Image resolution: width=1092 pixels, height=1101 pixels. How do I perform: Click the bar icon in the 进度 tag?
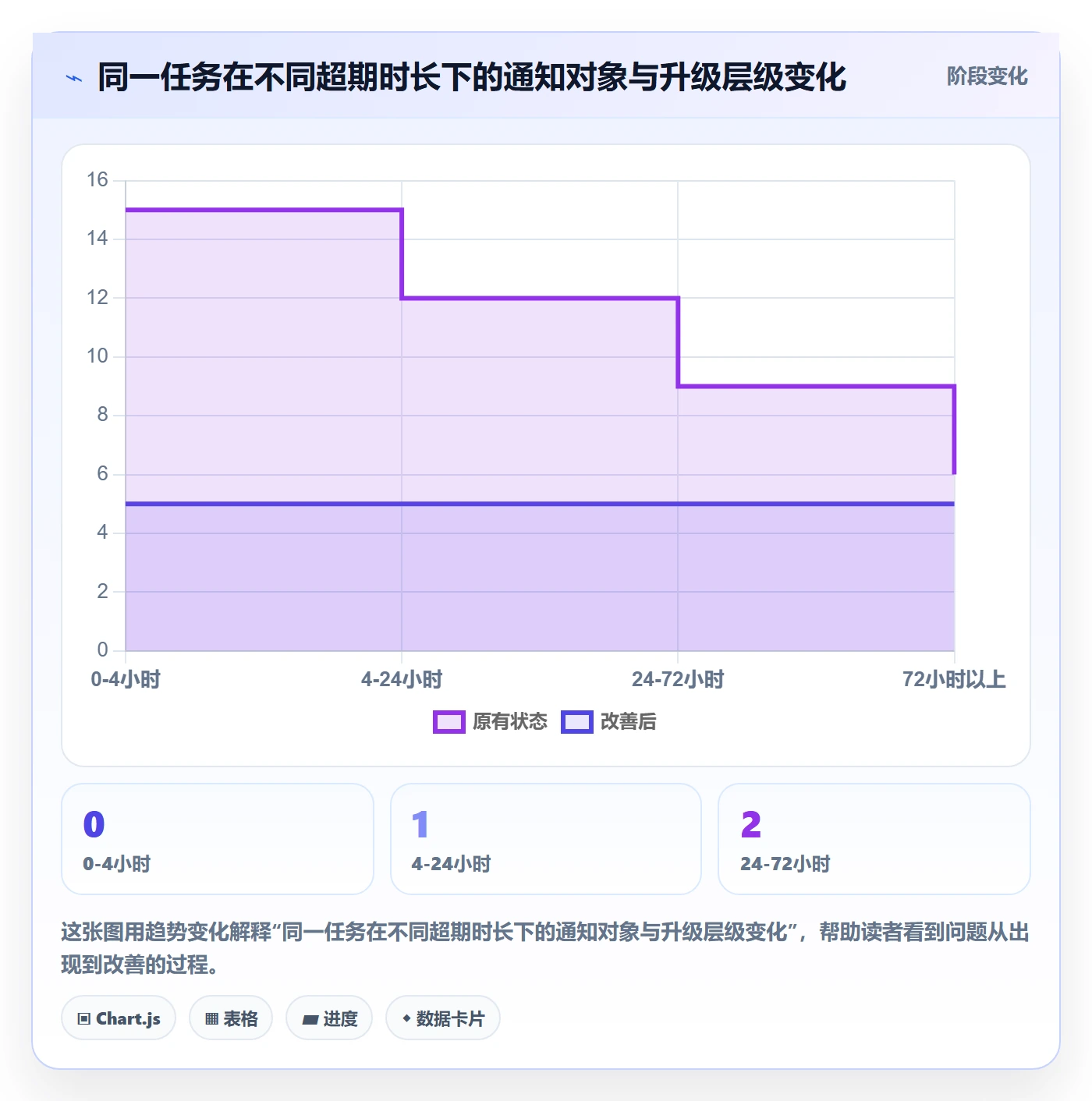(310, 1019)
